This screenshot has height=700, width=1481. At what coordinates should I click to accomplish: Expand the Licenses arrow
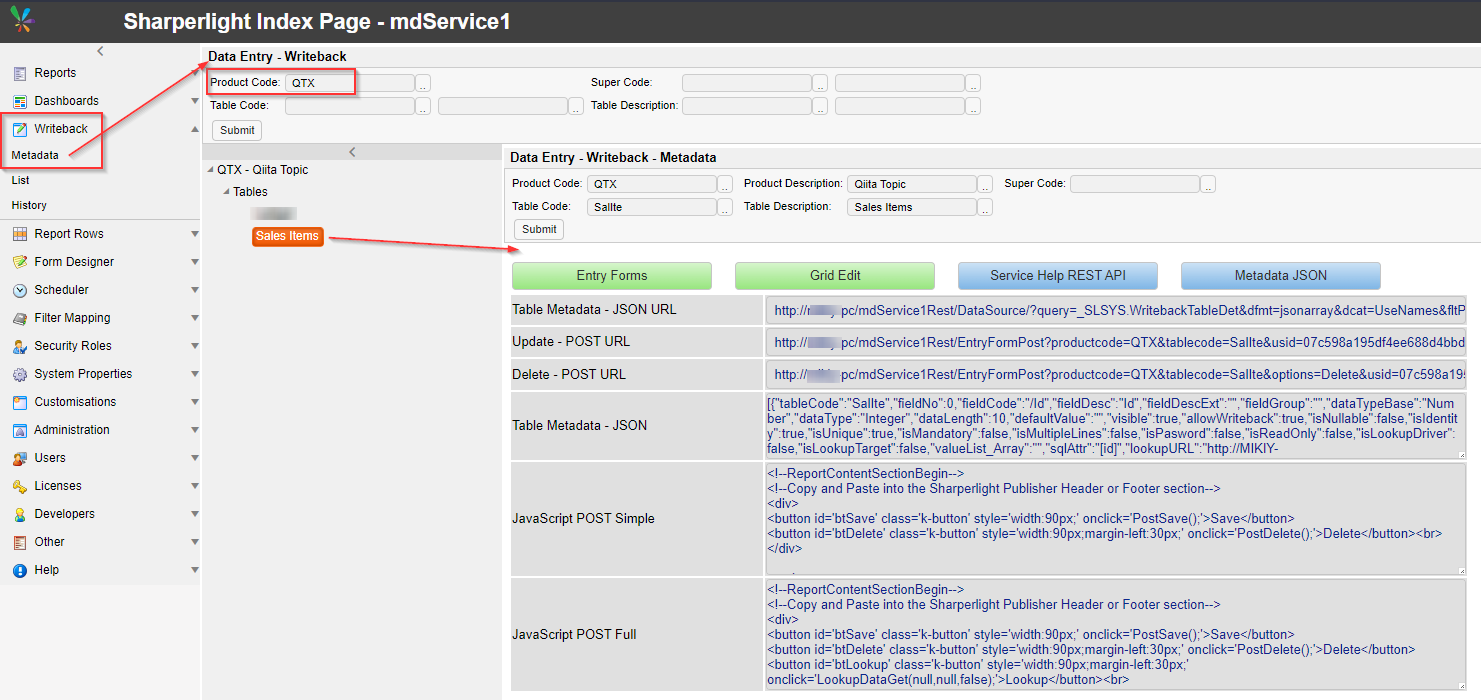tap(194, 486)
